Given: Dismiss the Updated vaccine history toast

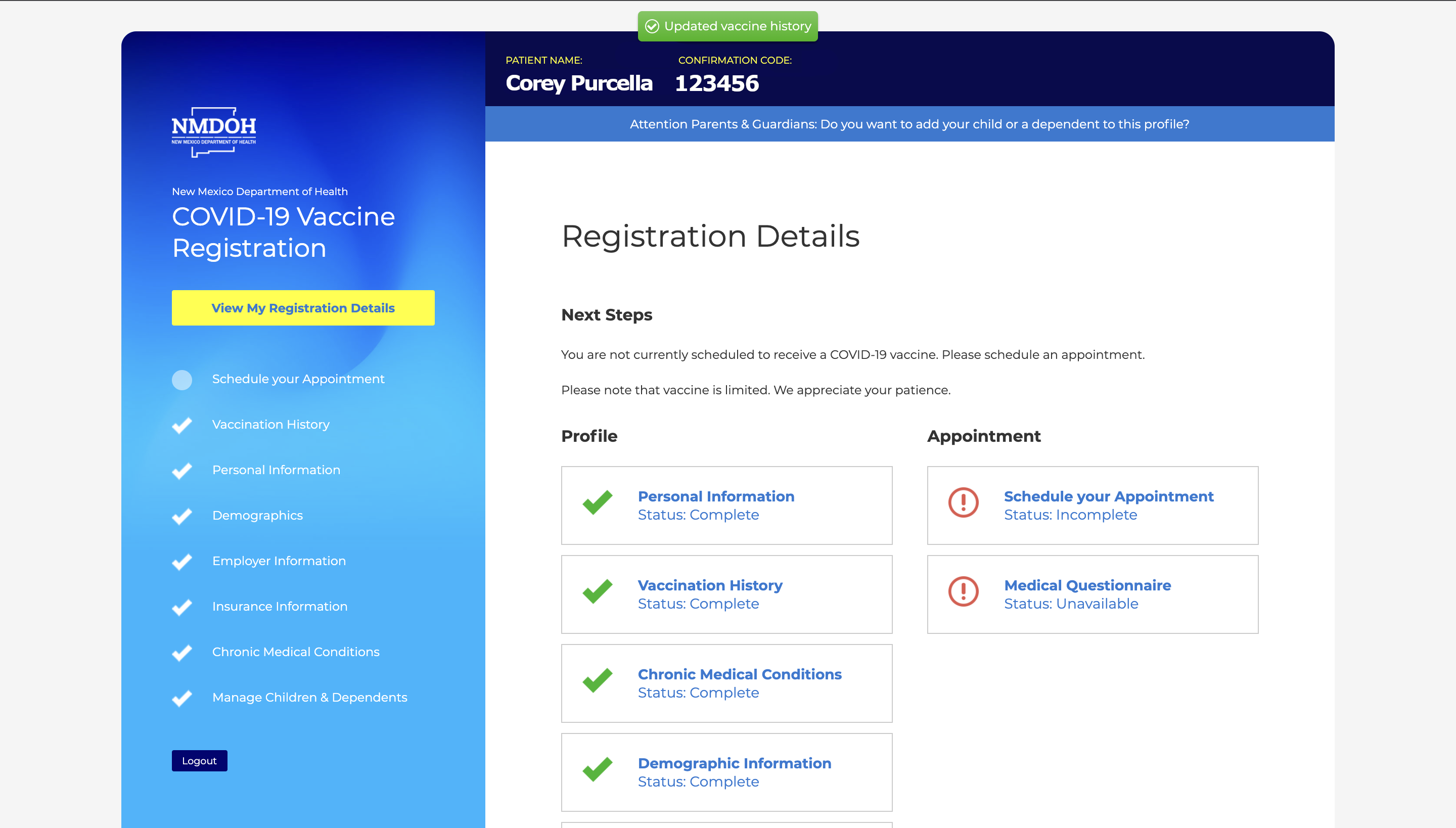Looking at the screenshot, I should (x=727, y=26).
